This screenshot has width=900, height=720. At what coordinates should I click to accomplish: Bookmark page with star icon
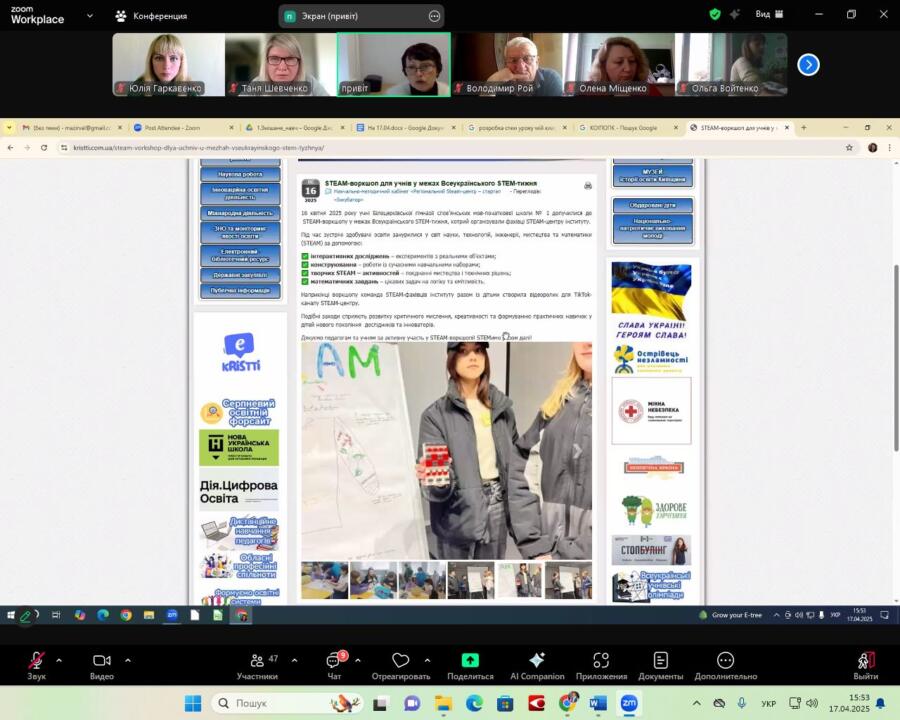(849, 148)
